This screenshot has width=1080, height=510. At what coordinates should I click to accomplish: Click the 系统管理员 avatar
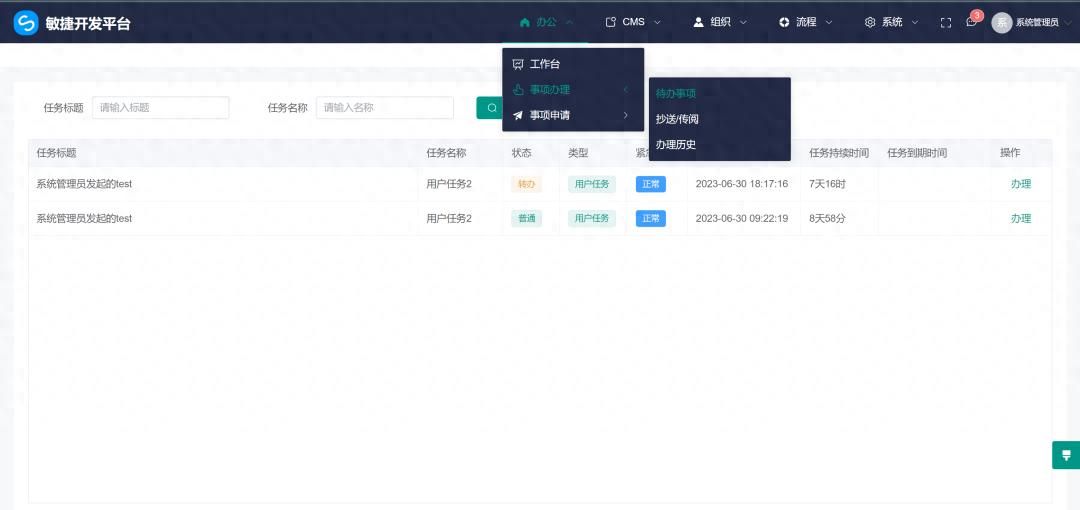tap(1001, 22)
